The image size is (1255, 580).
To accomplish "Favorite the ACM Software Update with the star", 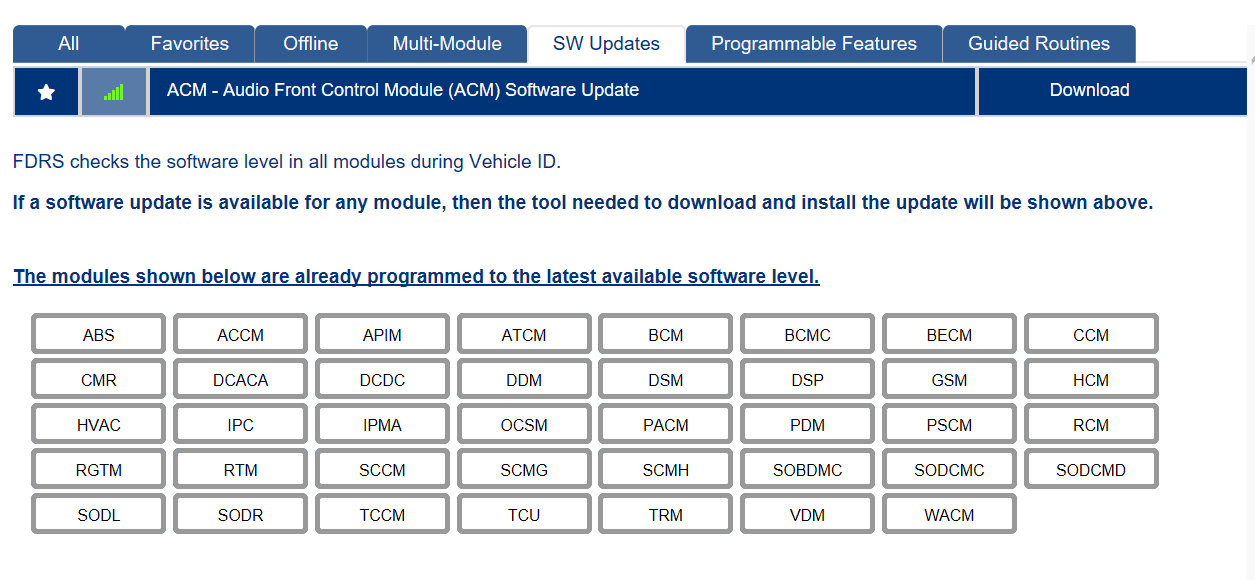I will (x=46, y=91).
